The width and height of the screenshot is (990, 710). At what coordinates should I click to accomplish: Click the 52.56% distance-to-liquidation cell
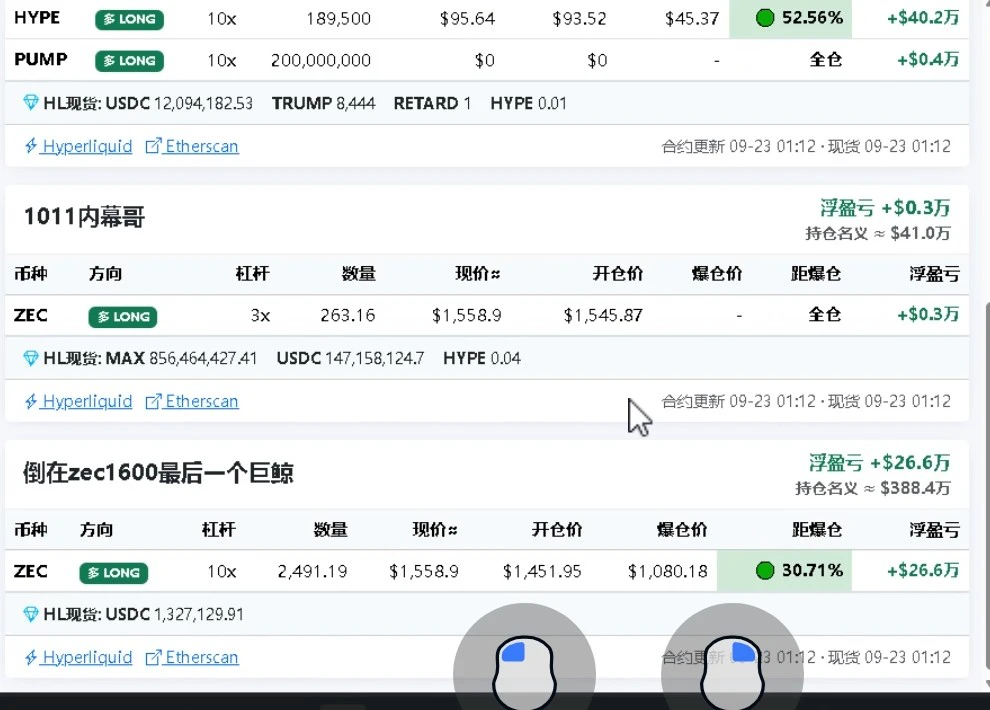pyautogui.click(x=790, y=18)
